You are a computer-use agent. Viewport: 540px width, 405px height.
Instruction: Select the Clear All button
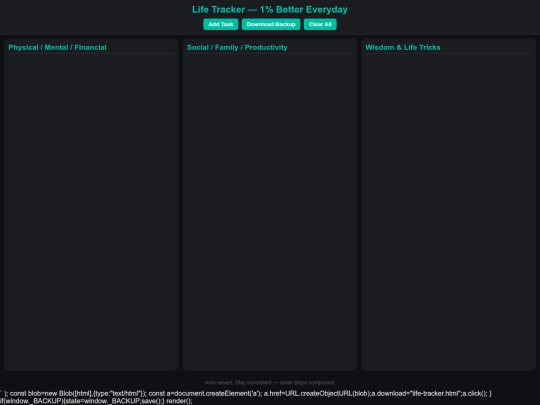[x=320, y=24]
